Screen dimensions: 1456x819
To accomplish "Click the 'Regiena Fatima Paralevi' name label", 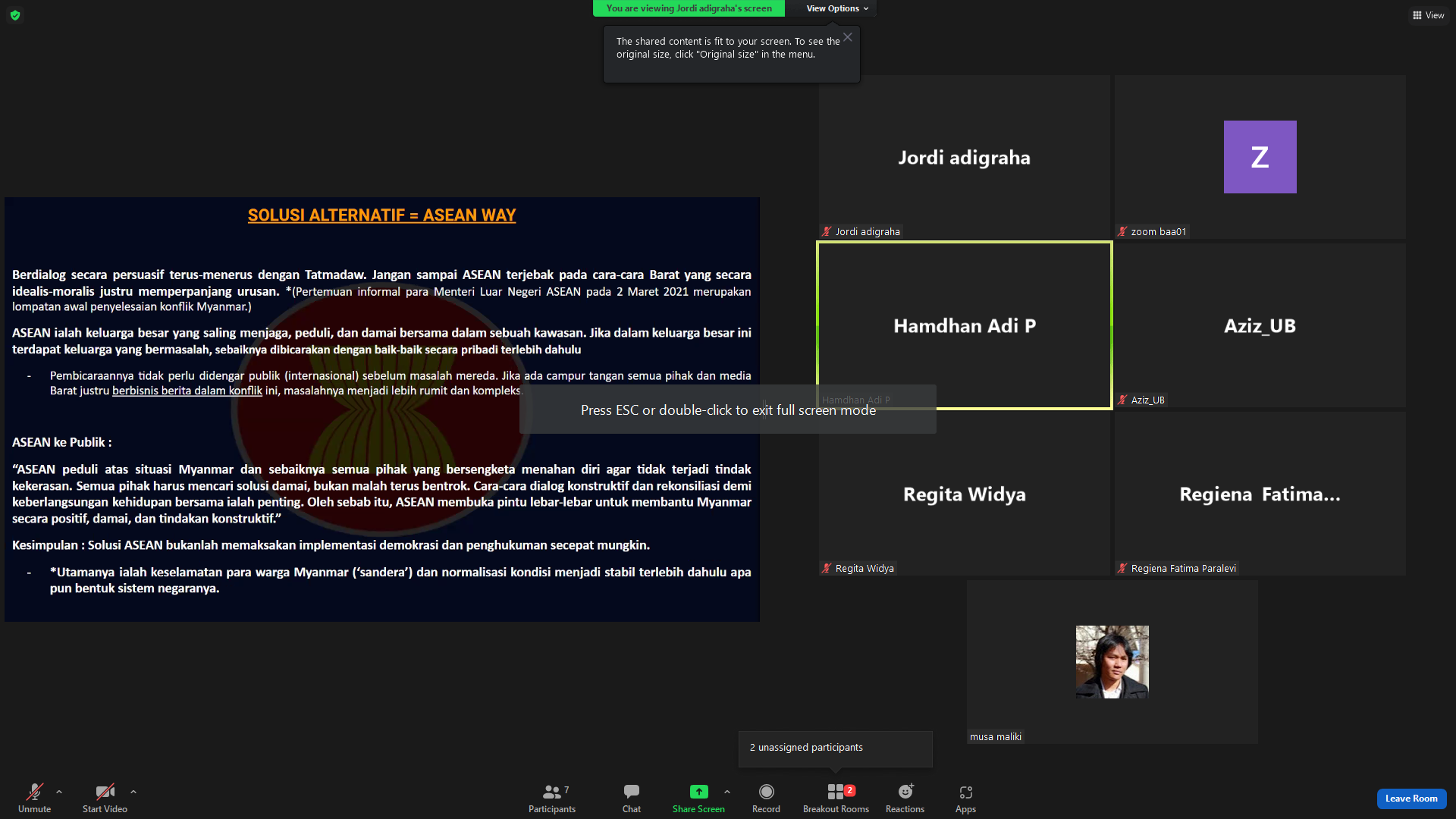I will [1183, 569].
